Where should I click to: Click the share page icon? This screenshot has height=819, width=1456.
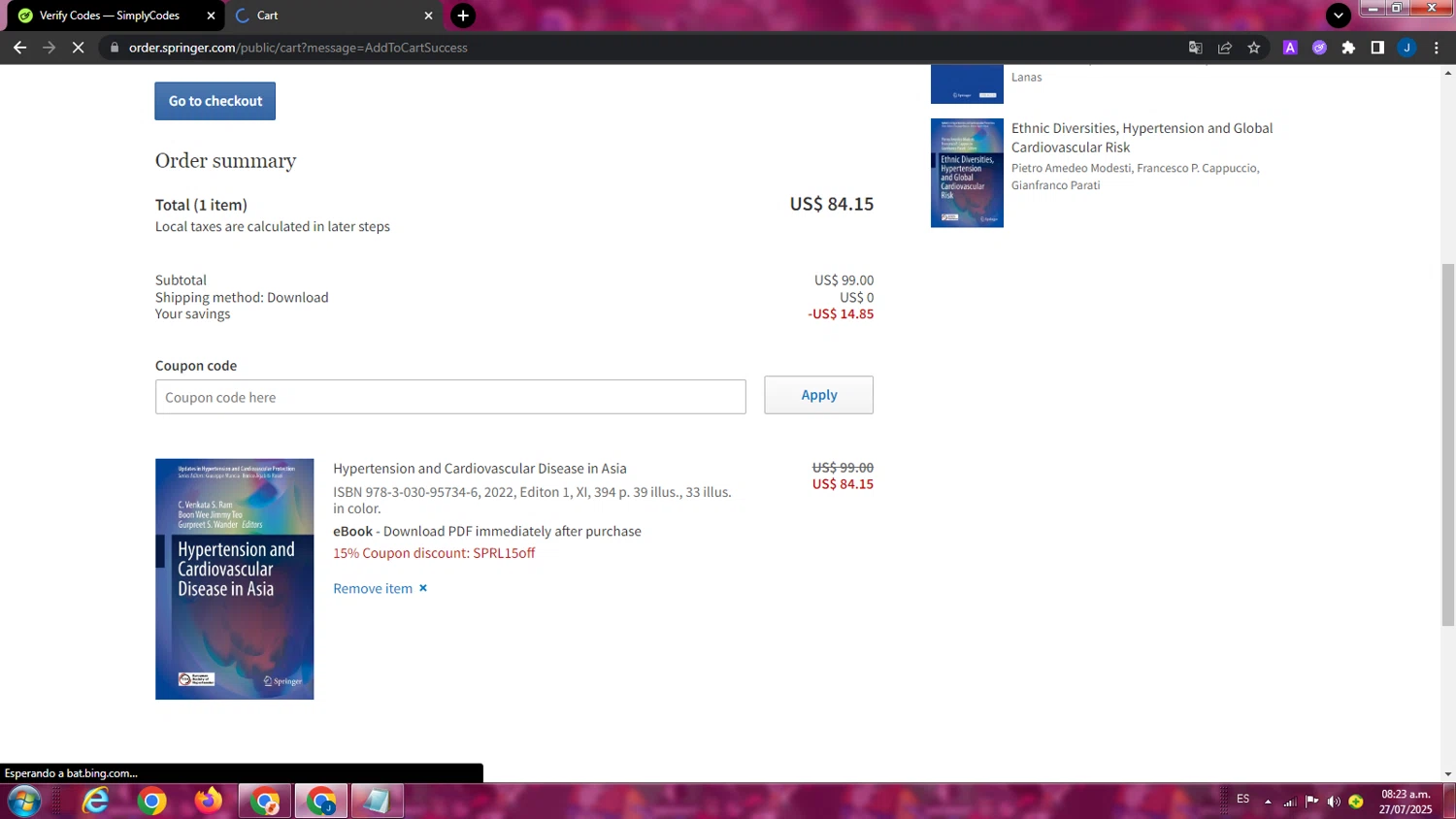(x=1225, y=48)
